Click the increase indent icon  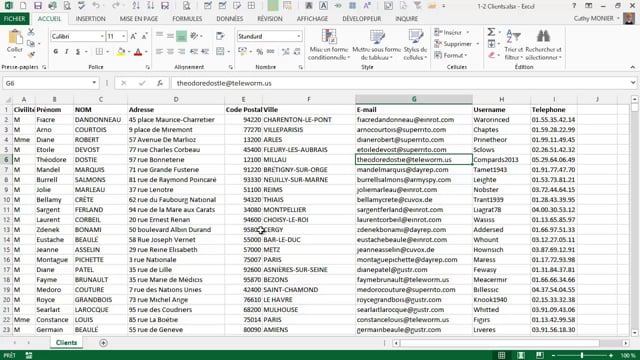pos(205,51)
